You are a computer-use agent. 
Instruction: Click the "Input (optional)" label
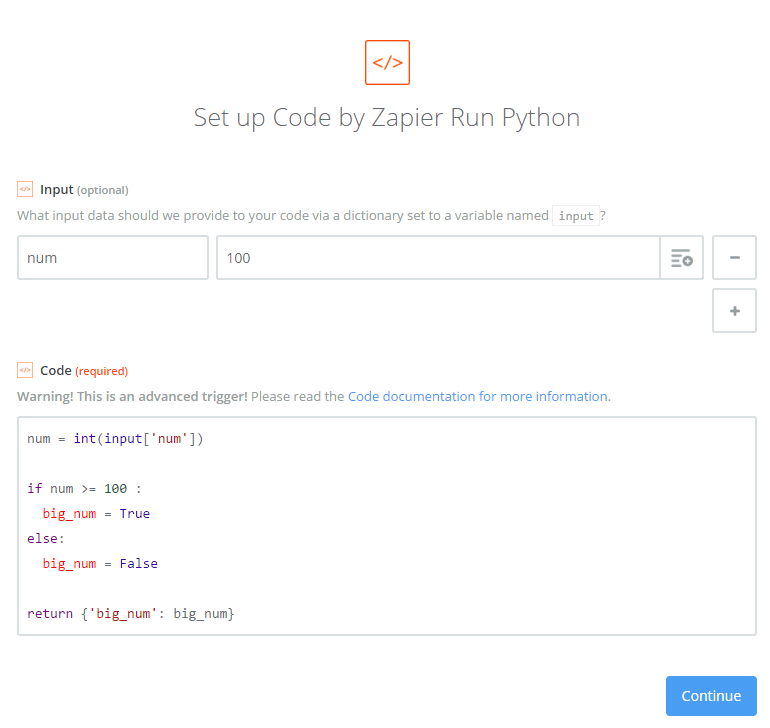[x=84, y=189]
